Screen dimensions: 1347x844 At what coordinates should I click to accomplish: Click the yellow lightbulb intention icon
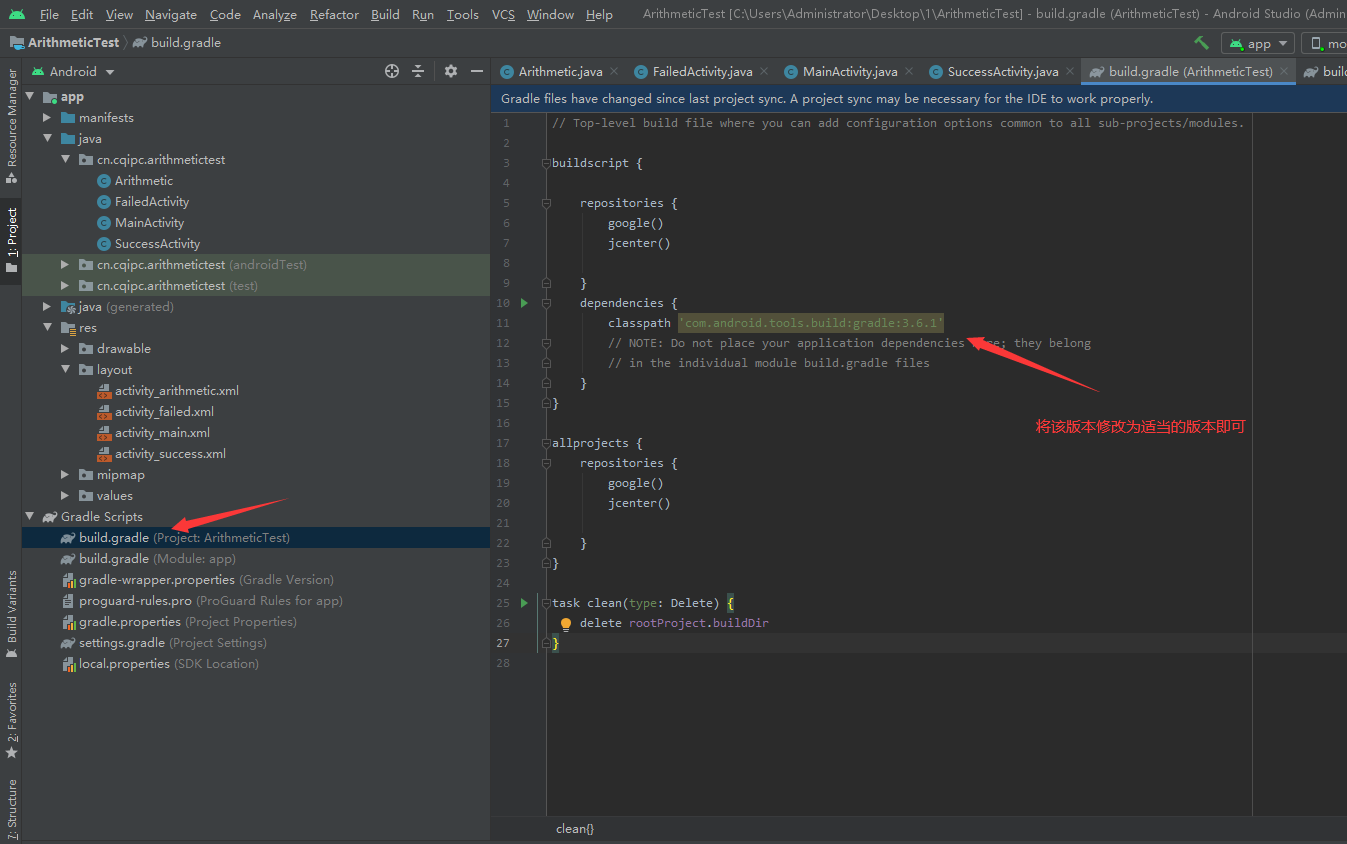(x=565, y=623)
